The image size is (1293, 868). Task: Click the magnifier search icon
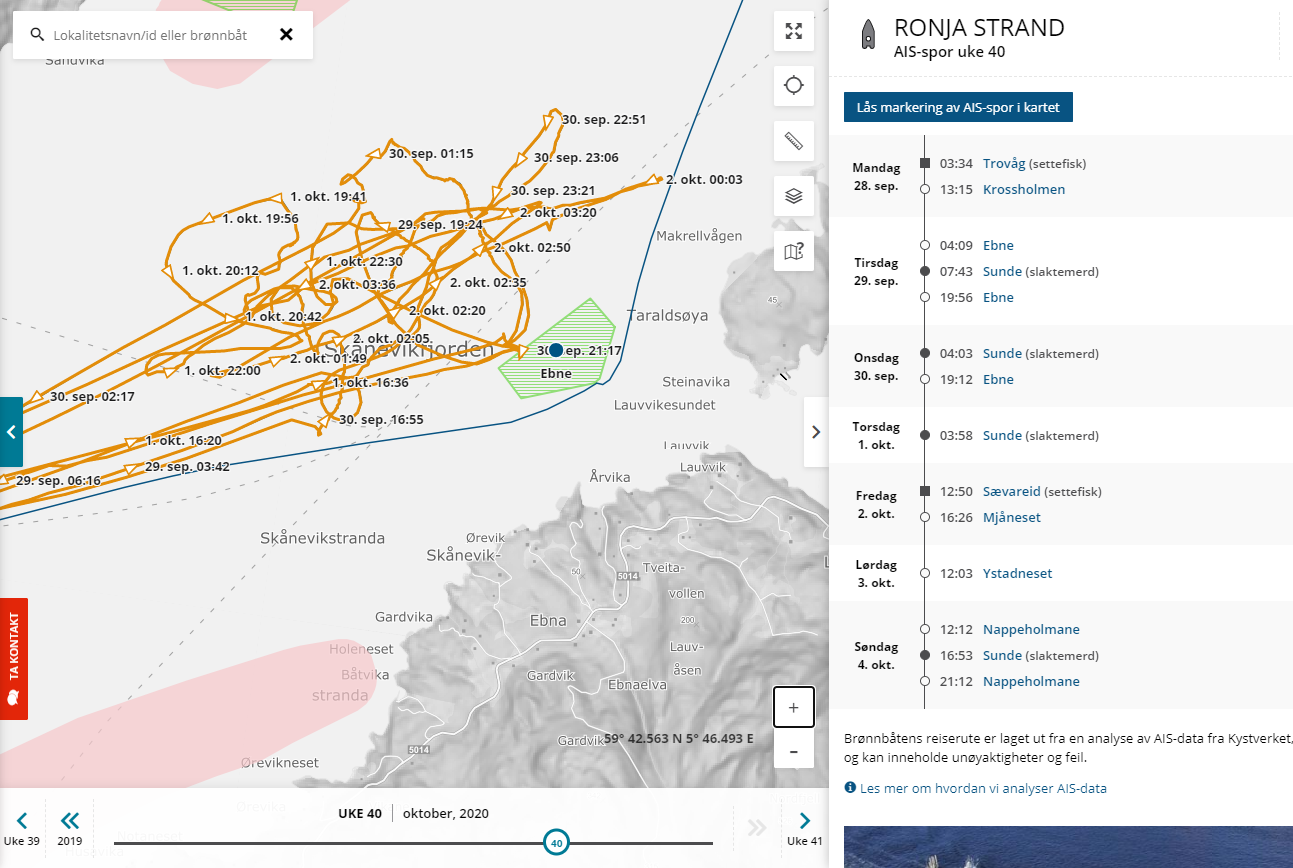[37, 35]
